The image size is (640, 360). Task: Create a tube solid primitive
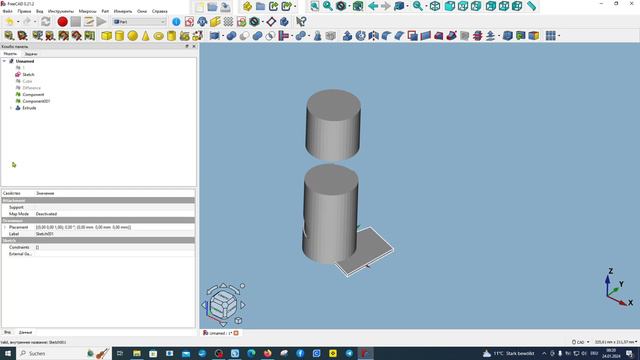point(171,36)
